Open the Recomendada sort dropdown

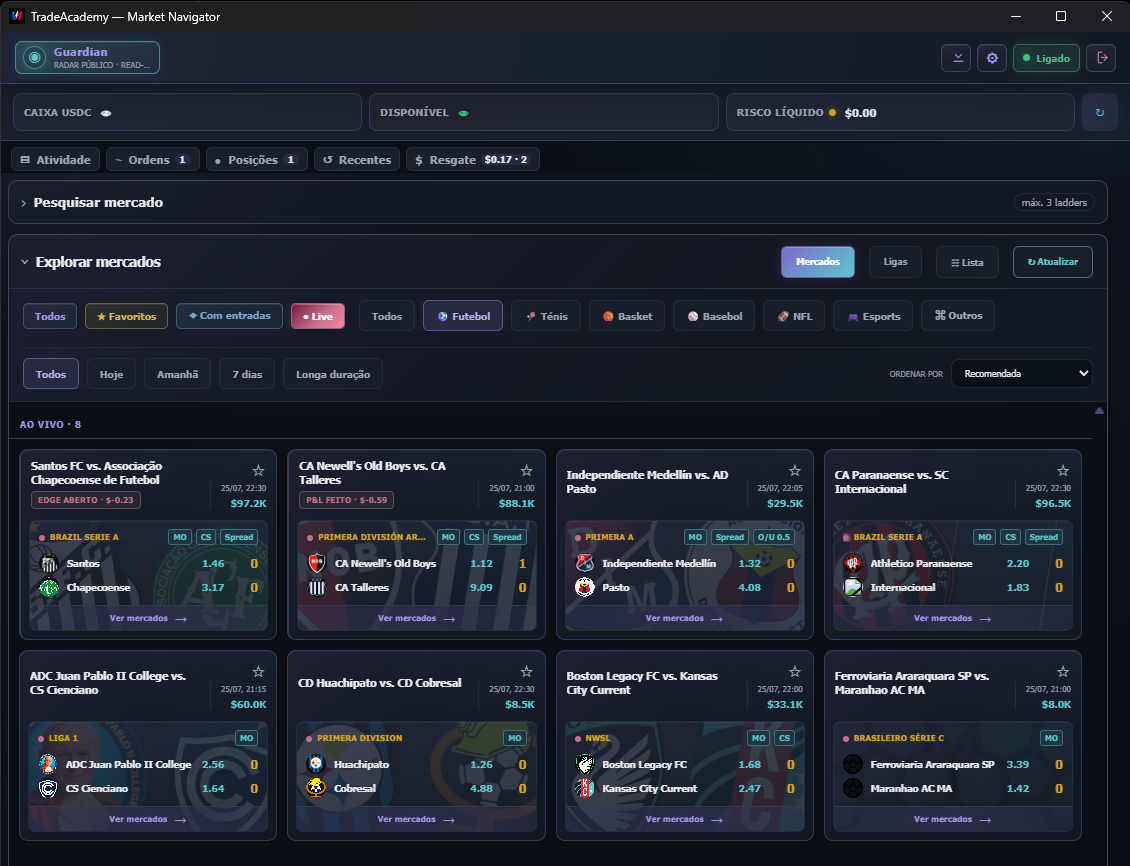pos(1021,373)
